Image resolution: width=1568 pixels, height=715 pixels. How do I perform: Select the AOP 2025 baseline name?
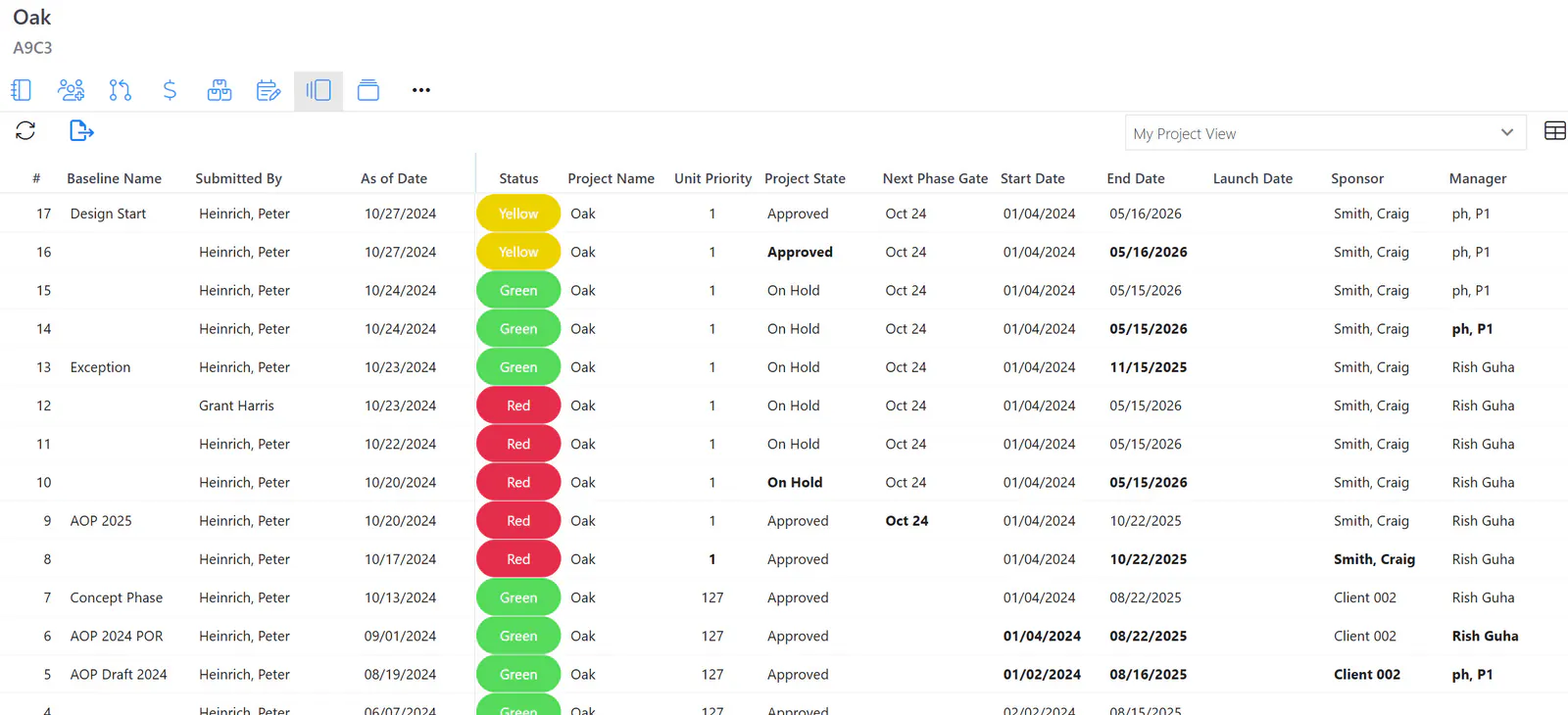pos(101,521)
